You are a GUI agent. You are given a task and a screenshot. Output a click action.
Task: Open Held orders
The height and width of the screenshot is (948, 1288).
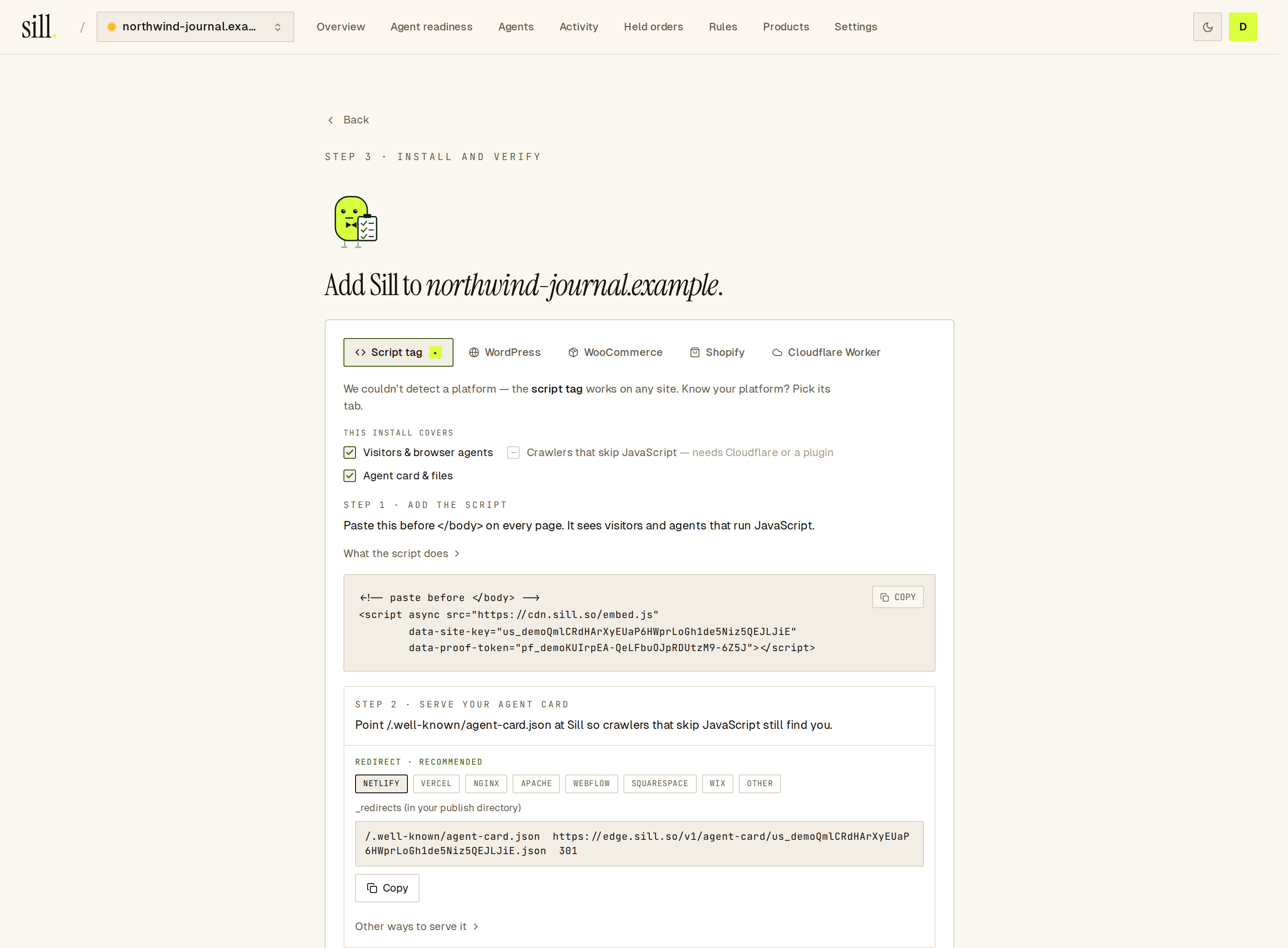(x=653, y=27)
